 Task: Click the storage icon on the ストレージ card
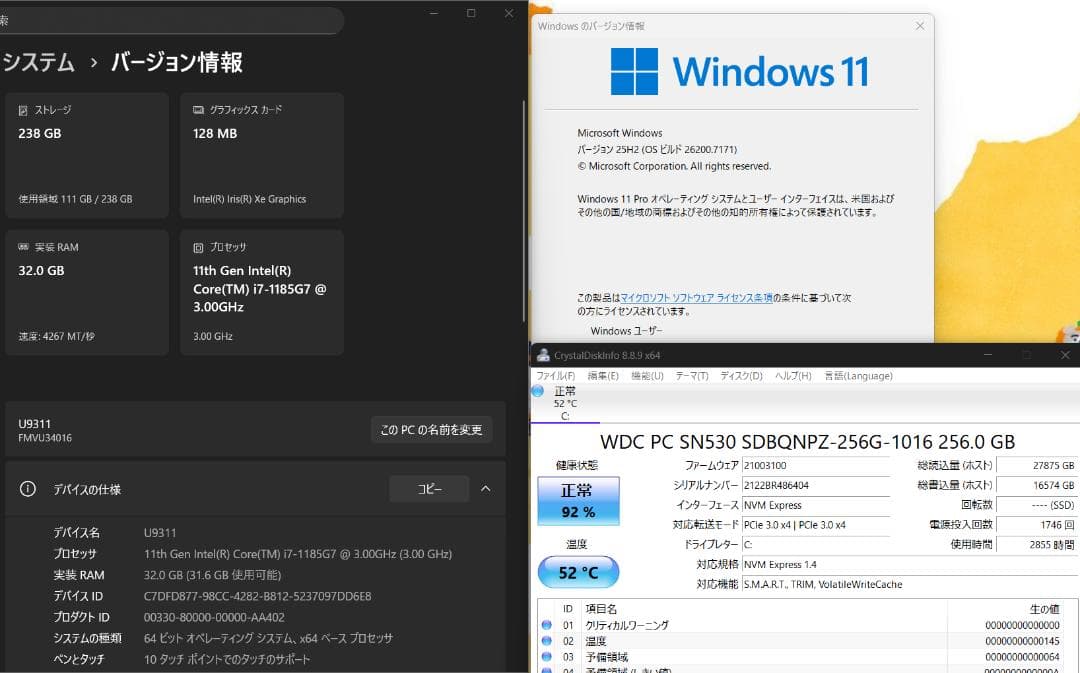click(x=23, y=110)
